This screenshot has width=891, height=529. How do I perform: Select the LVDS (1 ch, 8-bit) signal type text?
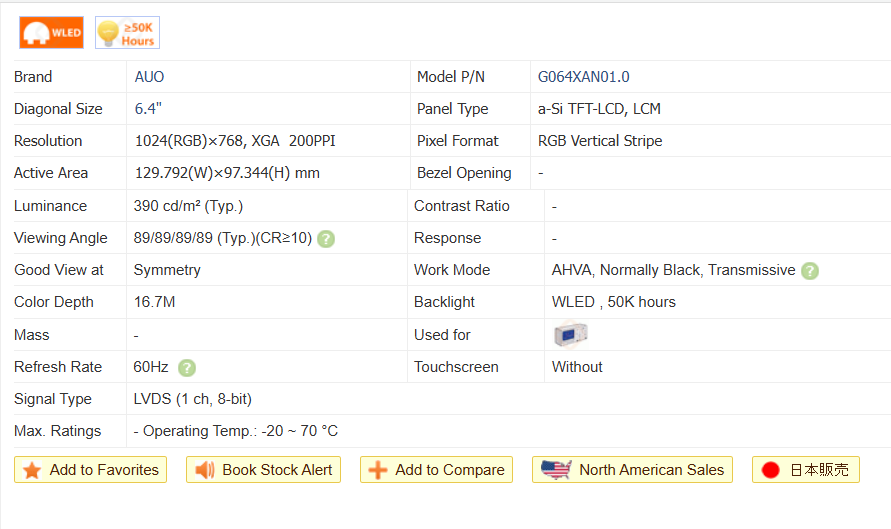[x=193, y=399]
